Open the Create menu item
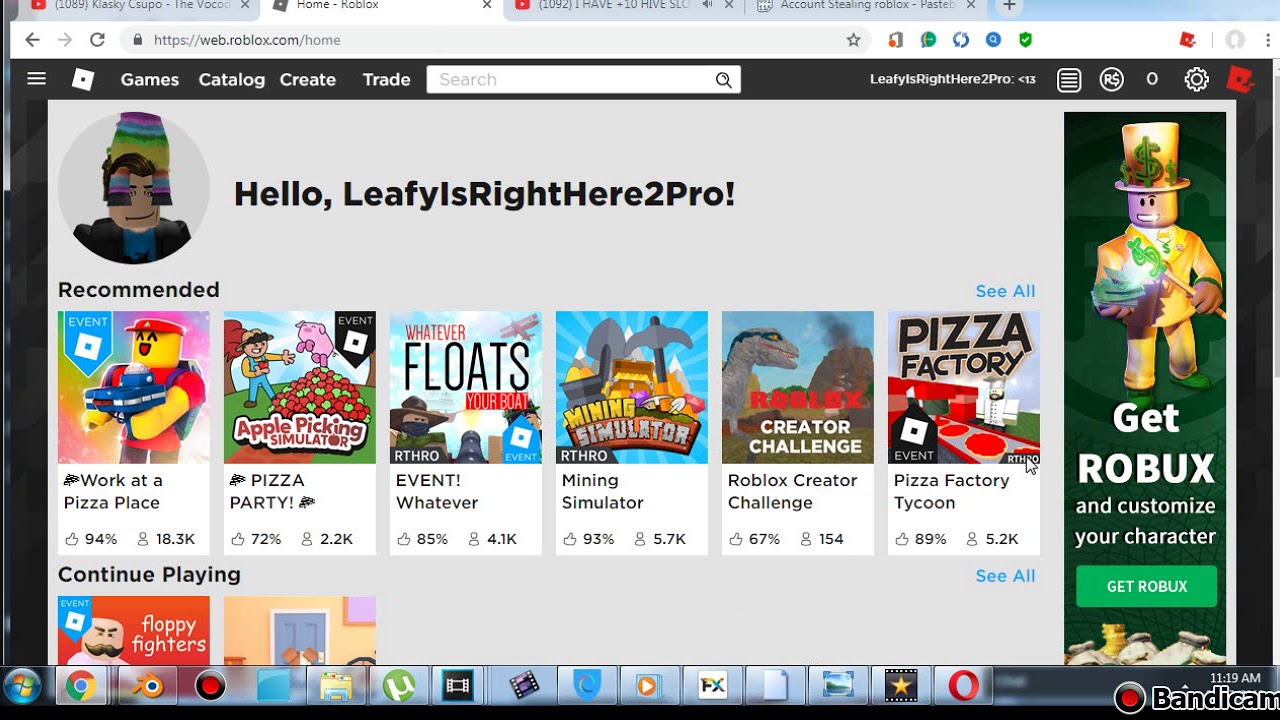This screenshot has width=1280, height=720. coord(308,80)
